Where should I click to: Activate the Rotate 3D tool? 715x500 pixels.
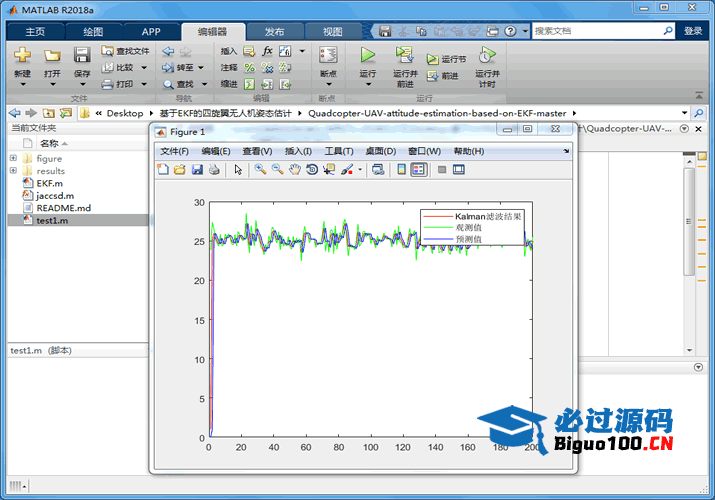312,170
